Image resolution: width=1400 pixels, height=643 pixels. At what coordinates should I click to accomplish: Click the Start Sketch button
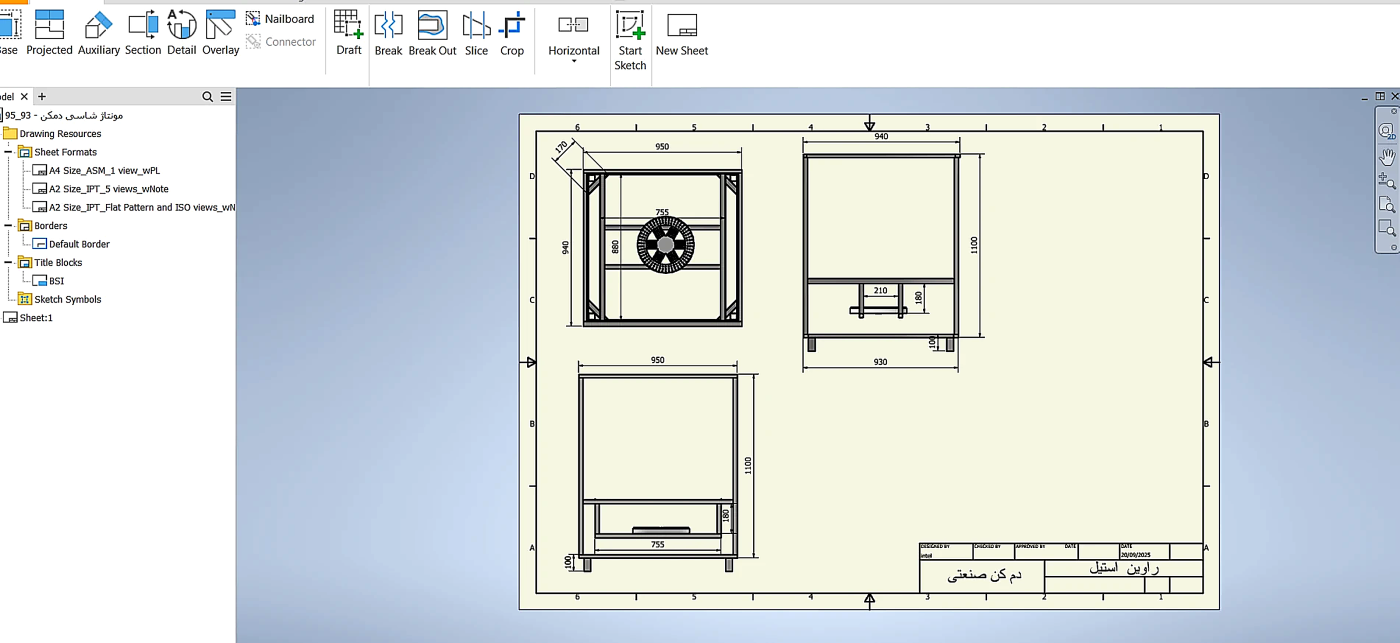pyautogui.click(x=630, y=41)
